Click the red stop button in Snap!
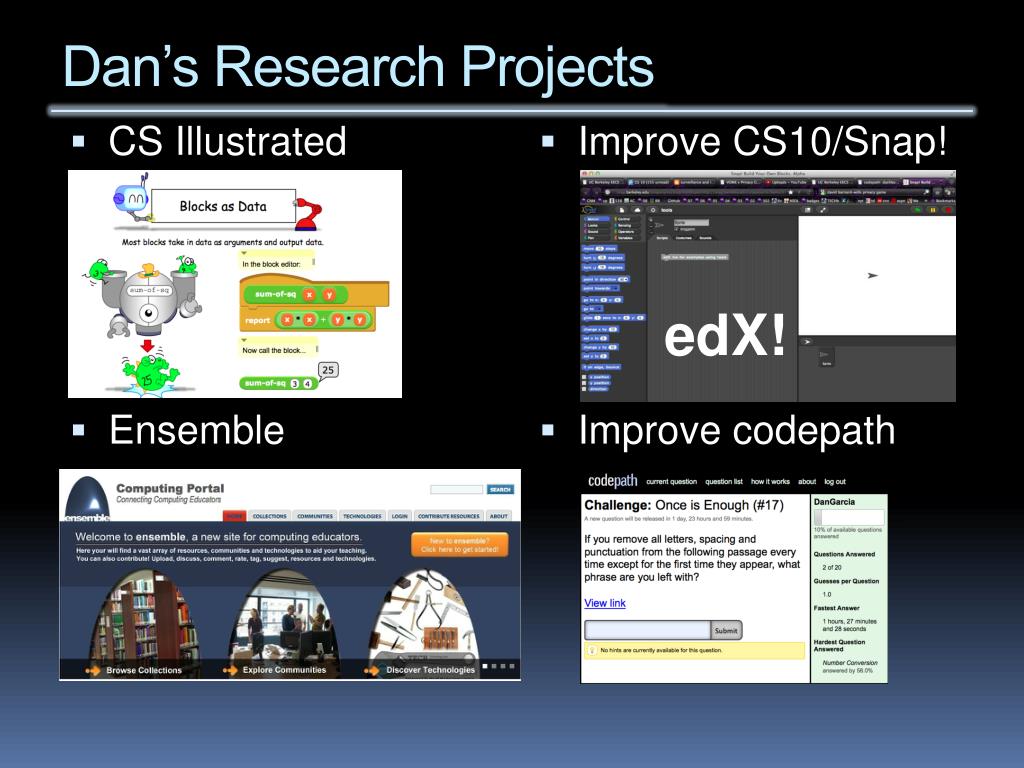1024x768 pixels. [x=949, y=210]
